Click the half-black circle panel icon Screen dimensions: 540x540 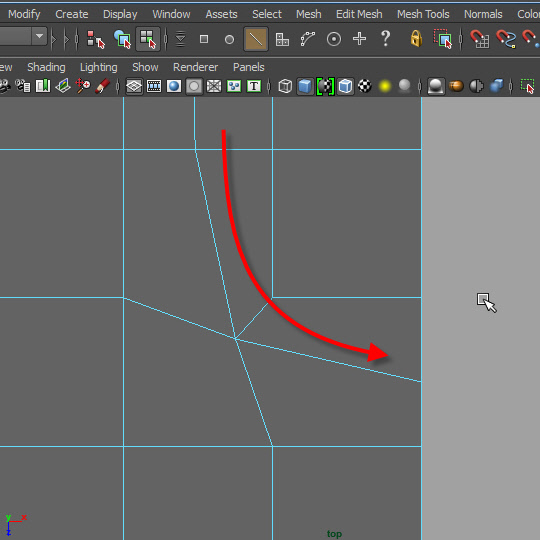click(476, 86)
